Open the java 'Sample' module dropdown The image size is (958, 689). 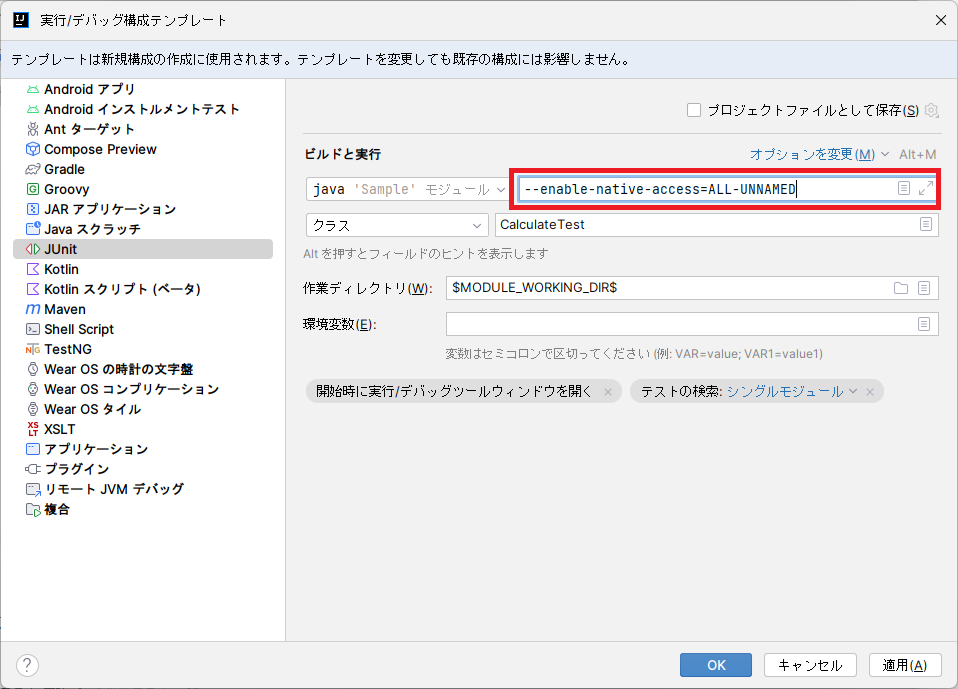coord(408,189)
